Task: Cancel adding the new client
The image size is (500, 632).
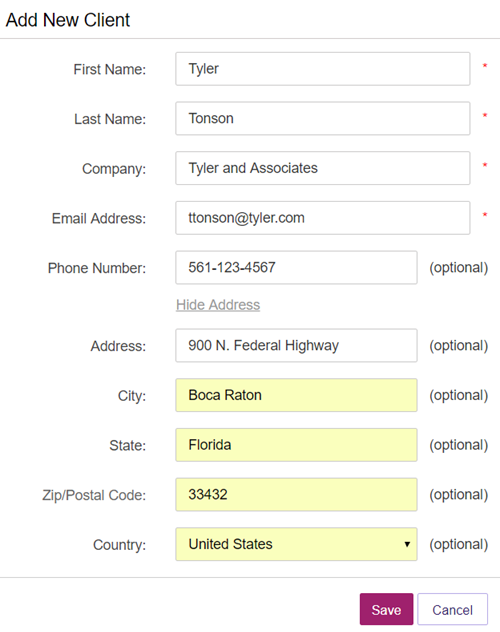Action: point(452,609)
